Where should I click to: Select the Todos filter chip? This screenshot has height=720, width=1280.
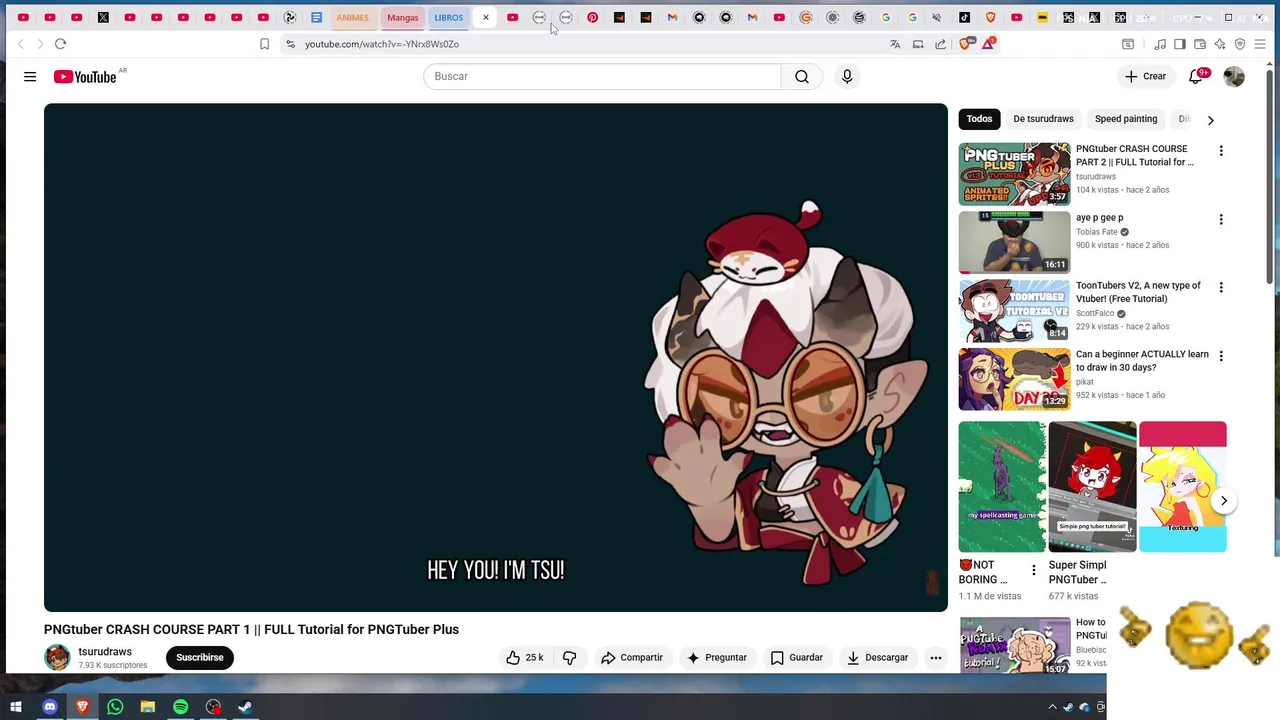(x=979, y=119)
